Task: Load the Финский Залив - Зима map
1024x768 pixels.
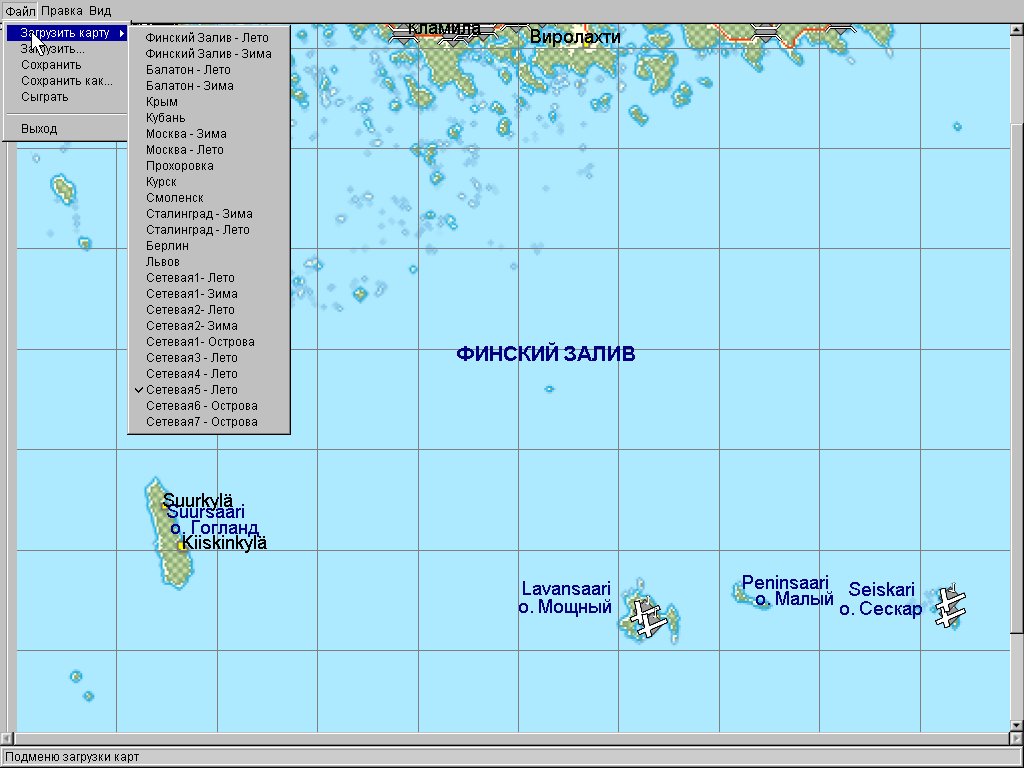Action: [208, 54]
